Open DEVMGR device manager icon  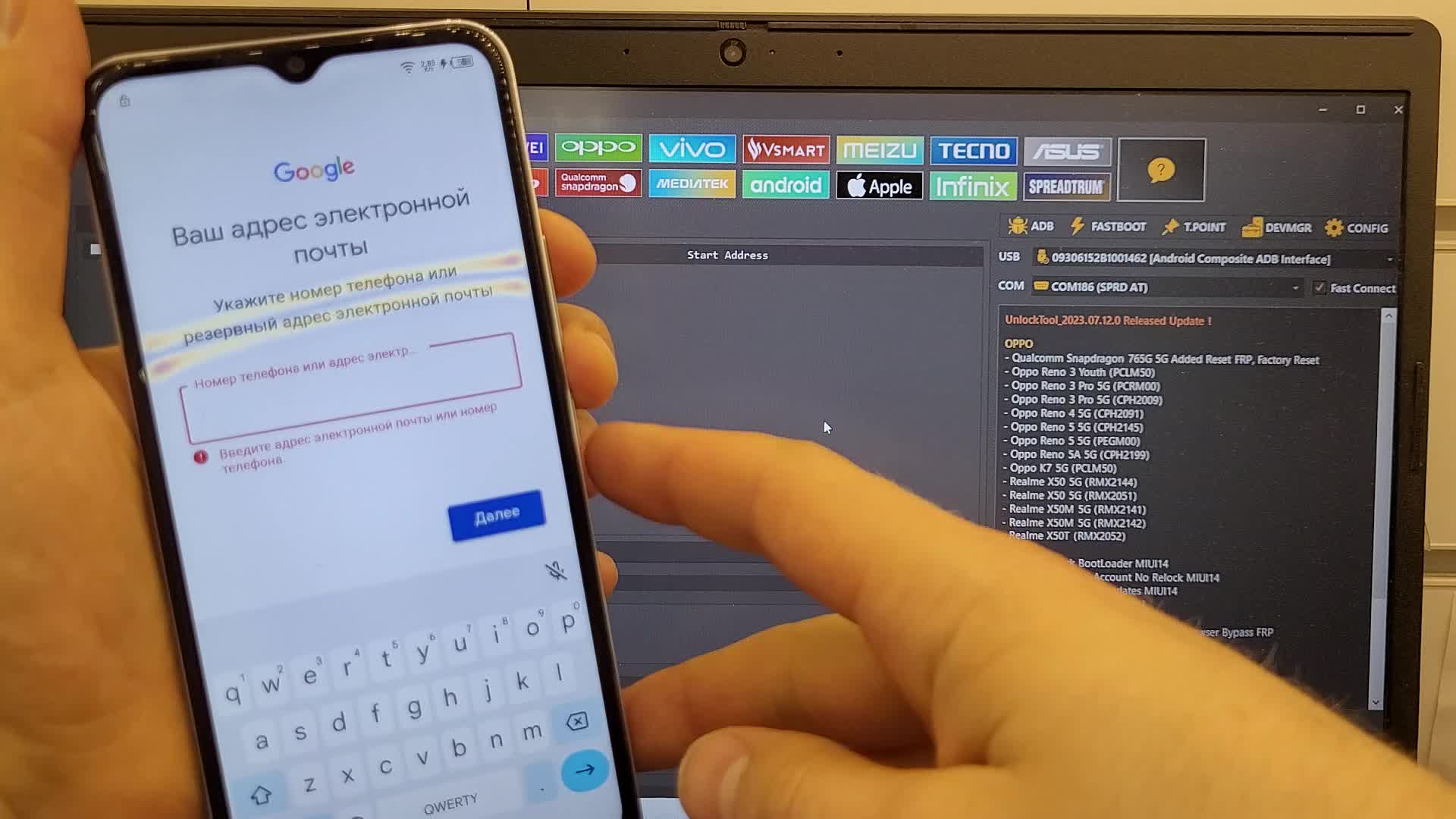(1282, 227)
